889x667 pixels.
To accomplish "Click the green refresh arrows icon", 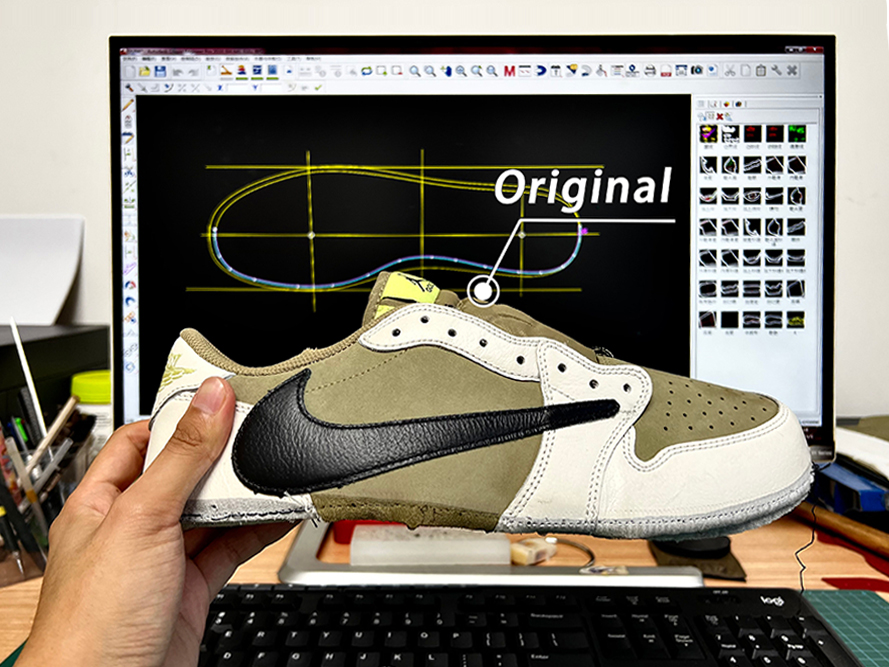I will tap(366, 71).
